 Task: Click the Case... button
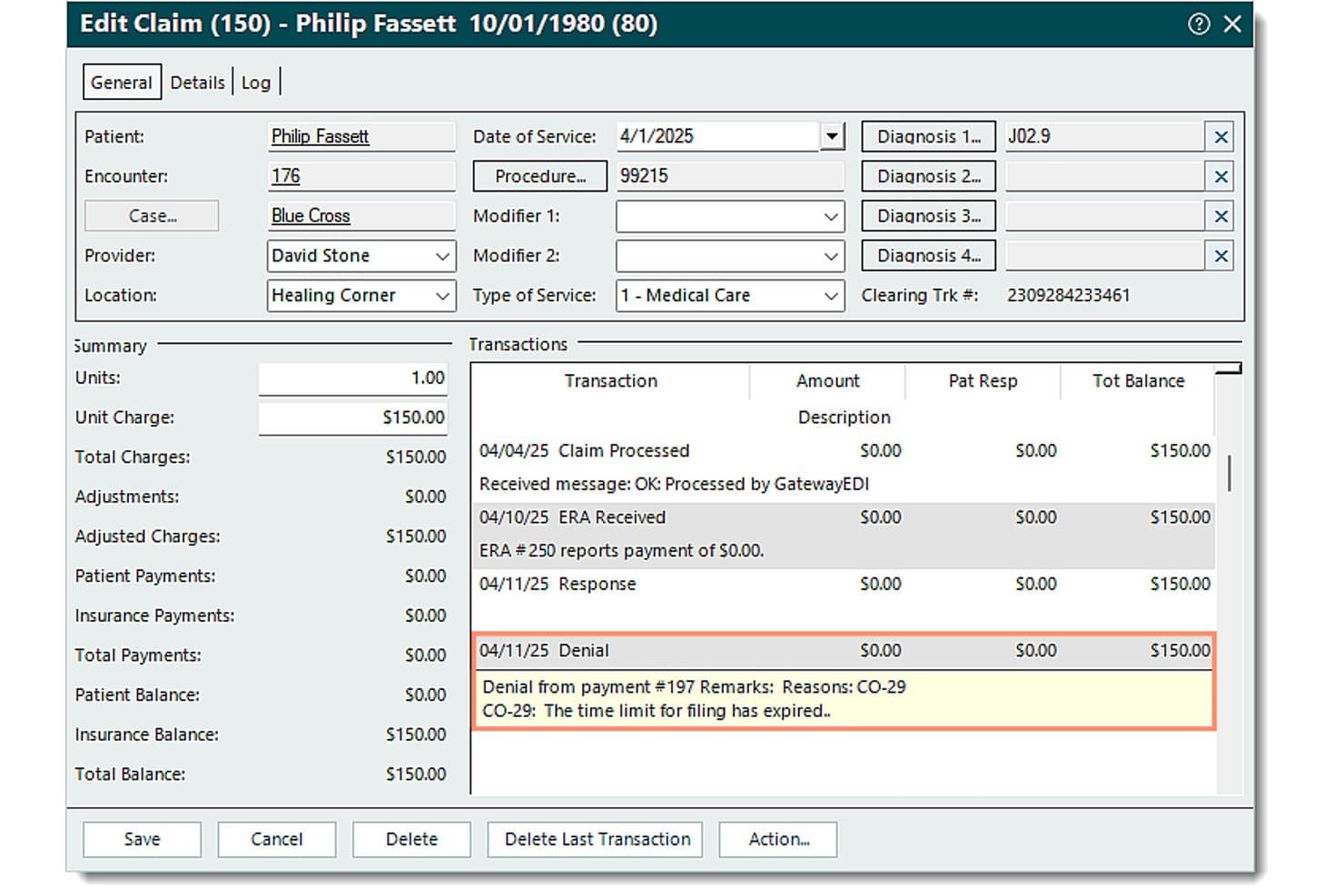click(153, 216)
